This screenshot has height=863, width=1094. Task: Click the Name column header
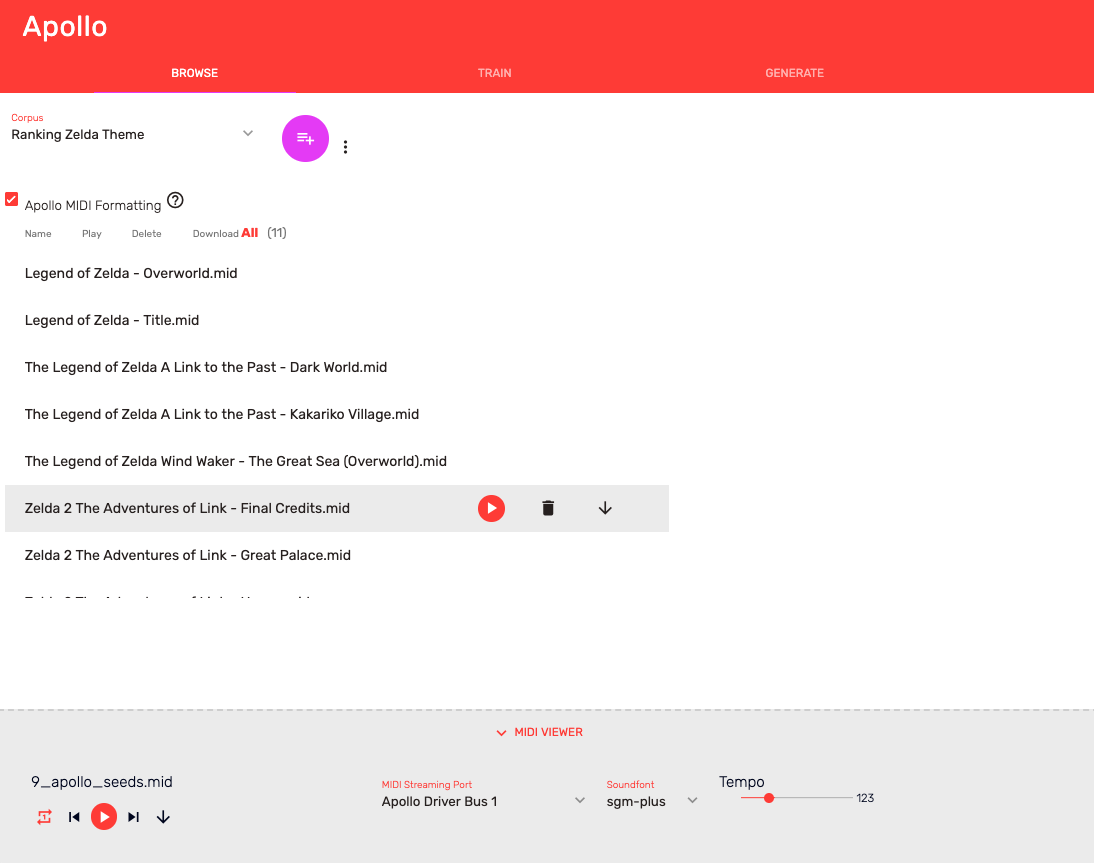[x=38, y=234]
